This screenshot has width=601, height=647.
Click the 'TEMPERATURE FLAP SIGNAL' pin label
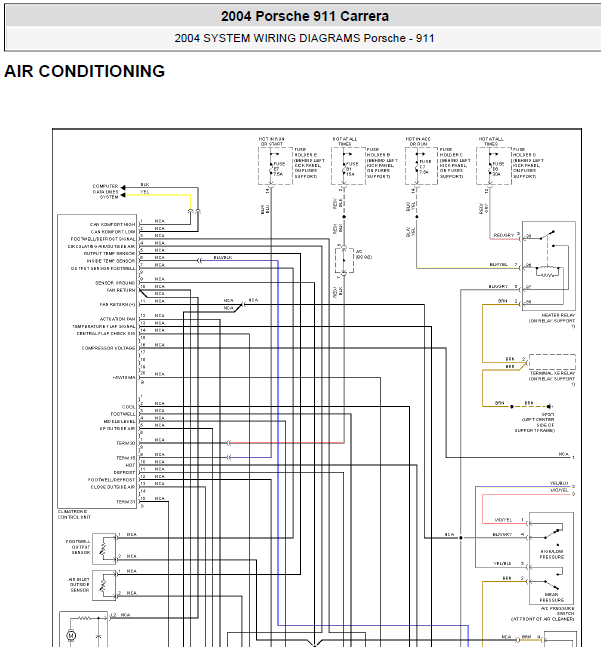[104, 326]
